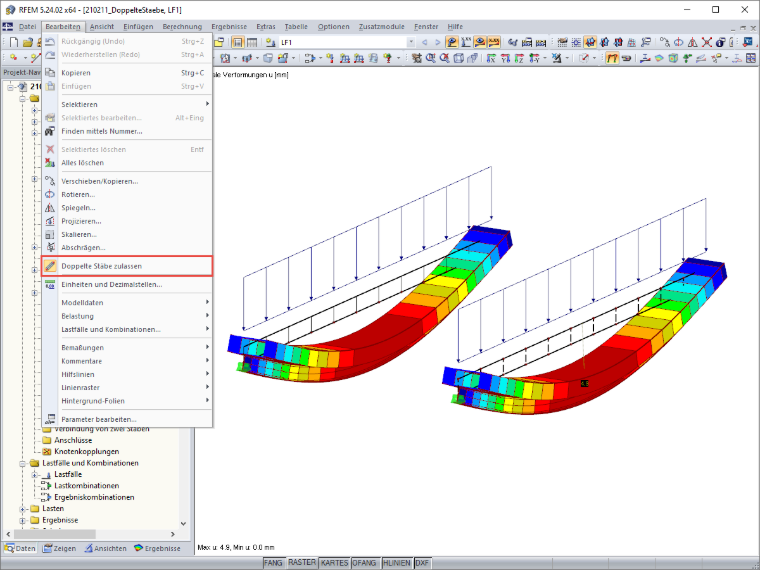The width and height of the screenshot is (760, 570).
Task: Switch to the Zeigen navigator tab
Action: 59,548
